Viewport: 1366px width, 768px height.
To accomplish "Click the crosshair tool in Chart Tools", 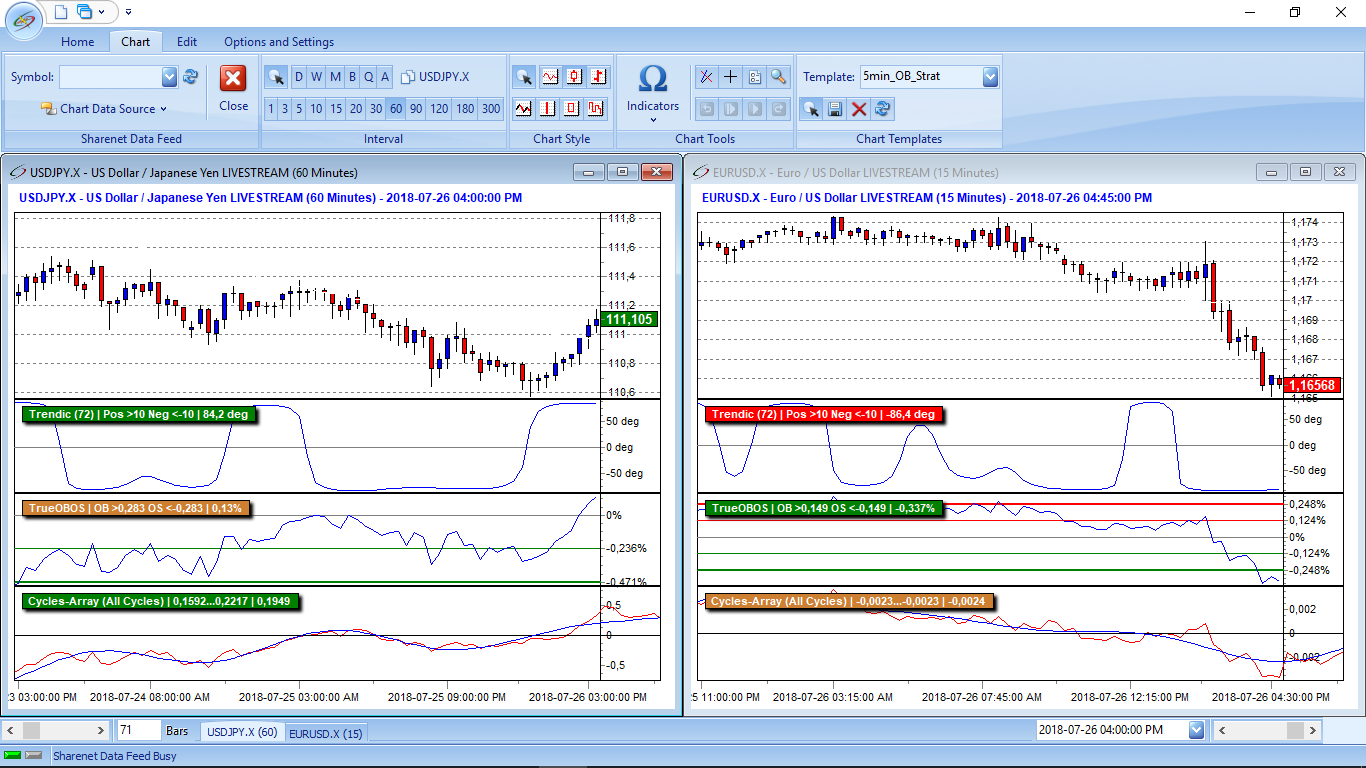I will [x=730, y=77].
